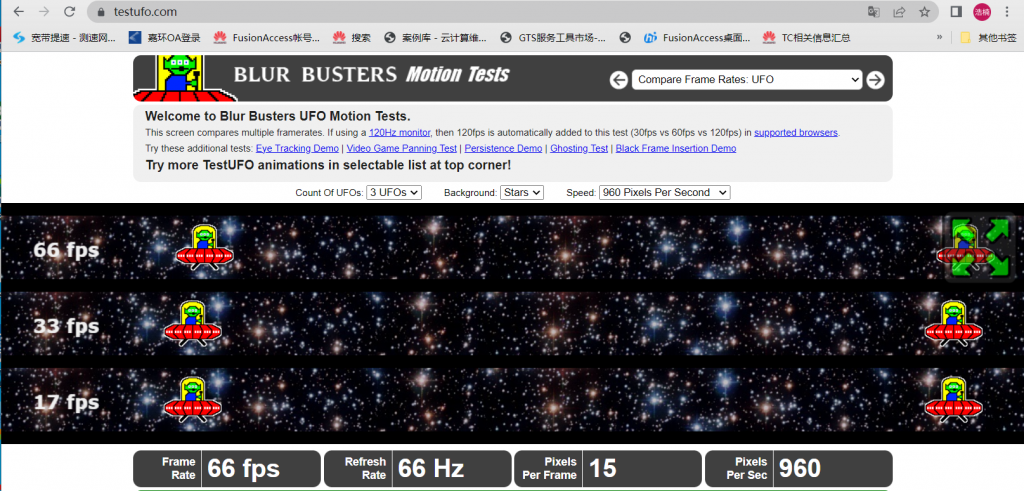Reload the page with refresh icon

coord(69,12)
